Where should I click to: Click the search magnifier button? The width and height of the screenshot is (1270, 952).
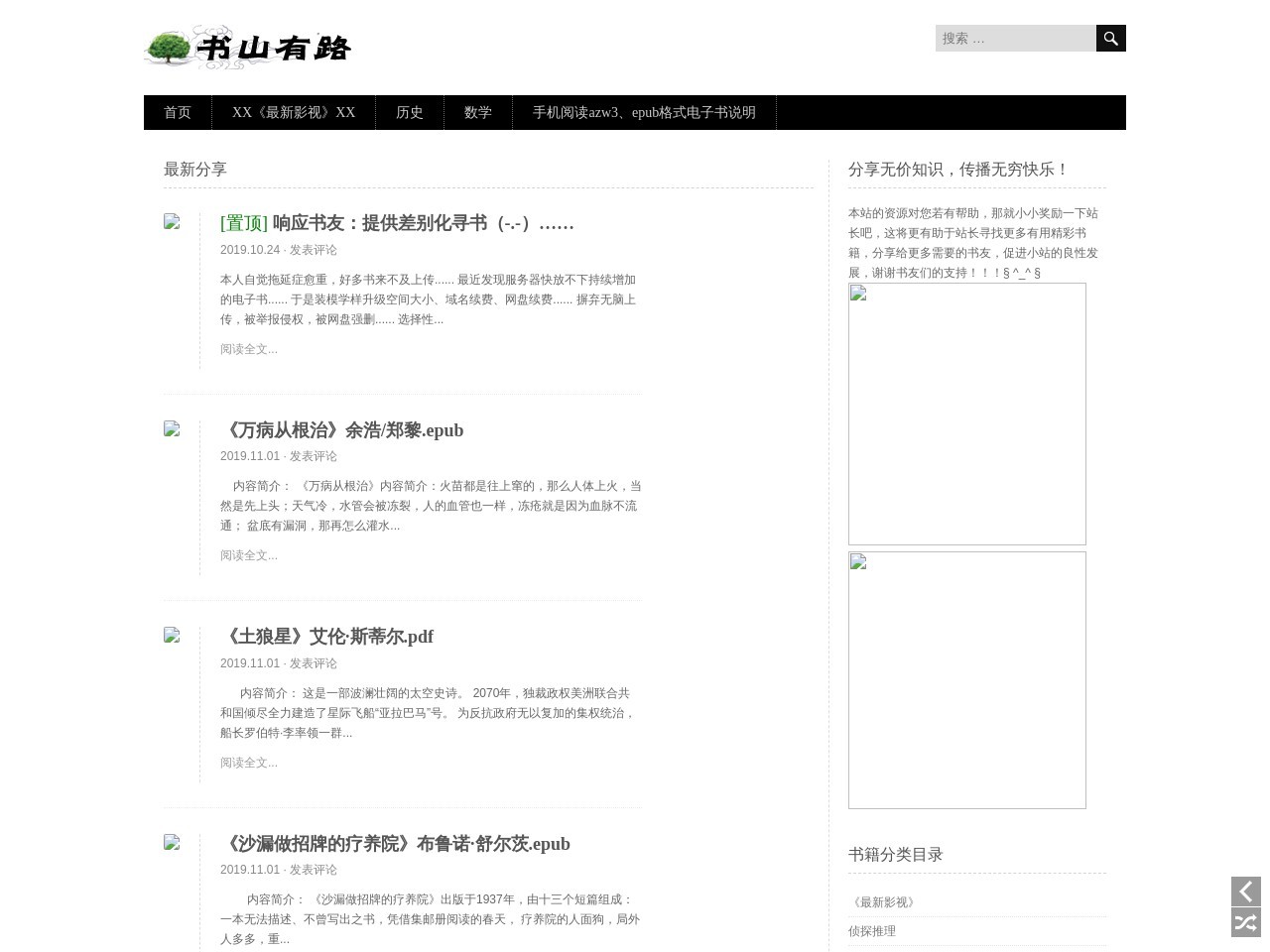pos(1110,39)
